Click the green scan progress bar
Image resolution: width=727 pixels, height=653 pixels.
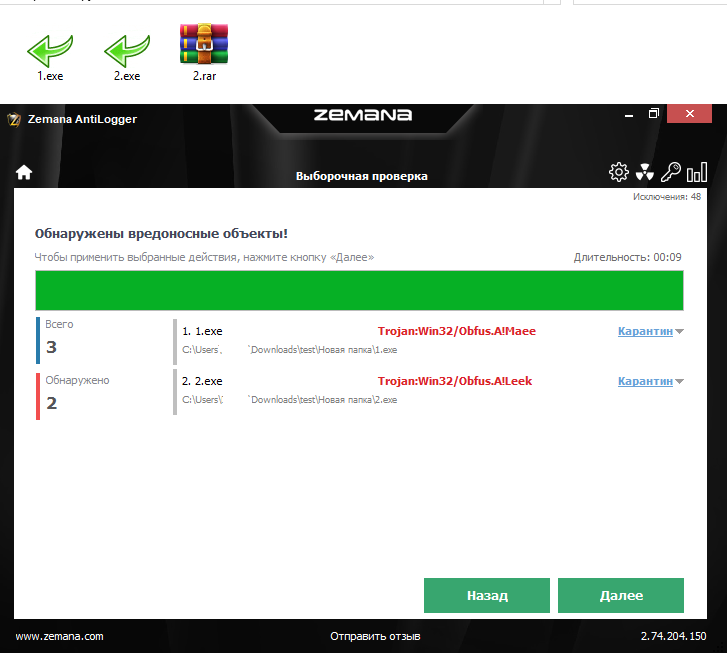coord(359,291)
